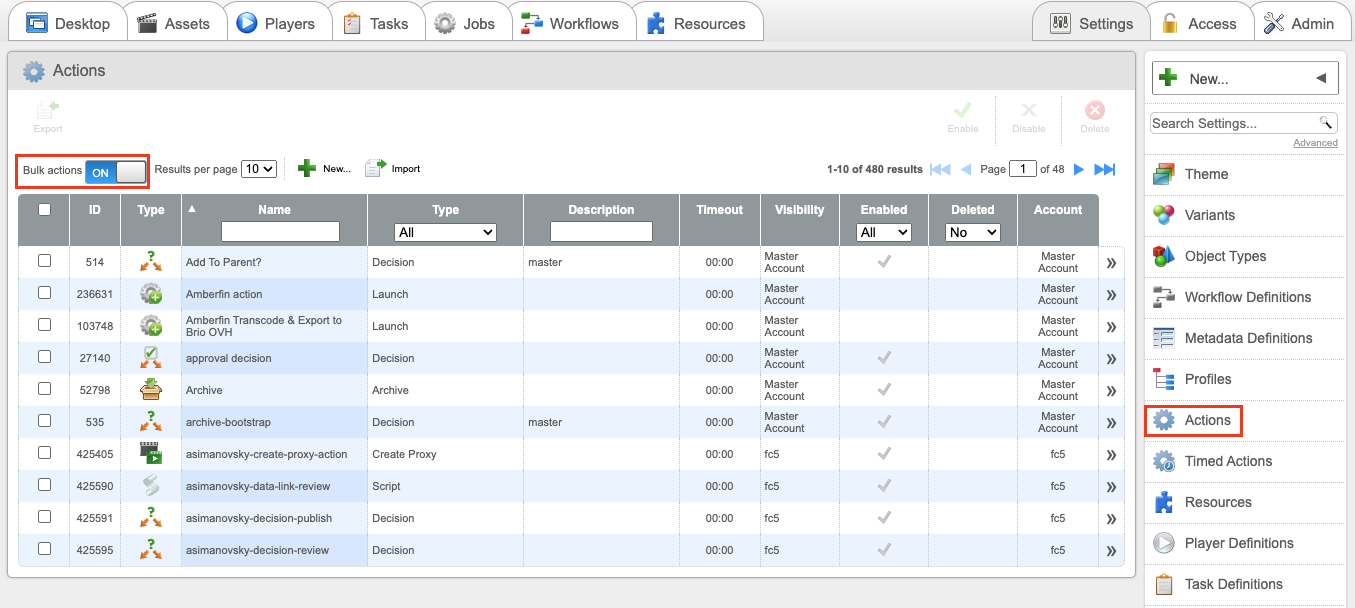Check asimanovsky-create-proxy-action row checkbox
The height and width of the screenshot is (608, 1355).
click(x=44, y=453)
